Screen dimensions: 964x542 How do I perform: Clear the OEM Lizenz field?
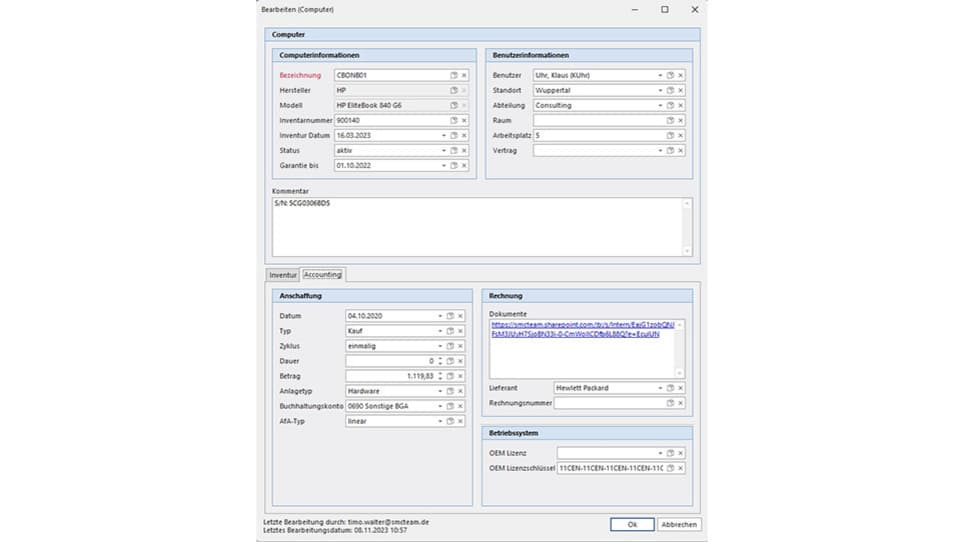tap(681, 453)
